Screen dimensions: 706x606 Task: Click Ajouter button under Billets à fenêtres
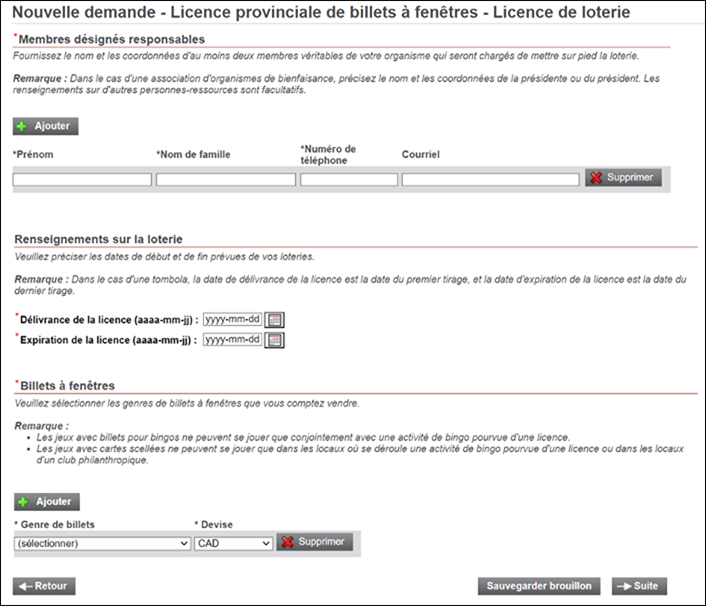click(47, 502)
